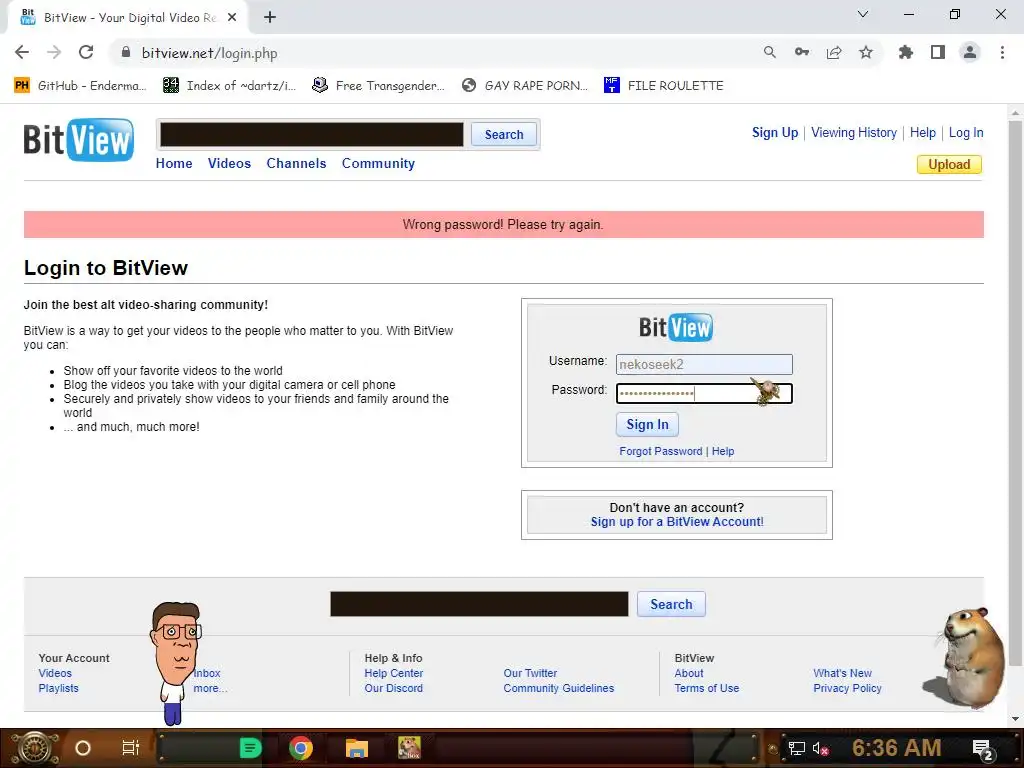The width and height of the screenshot is (1024, 768).
Task: Open the hamster app icon on taskbar
Action: [x=409, y=748]
